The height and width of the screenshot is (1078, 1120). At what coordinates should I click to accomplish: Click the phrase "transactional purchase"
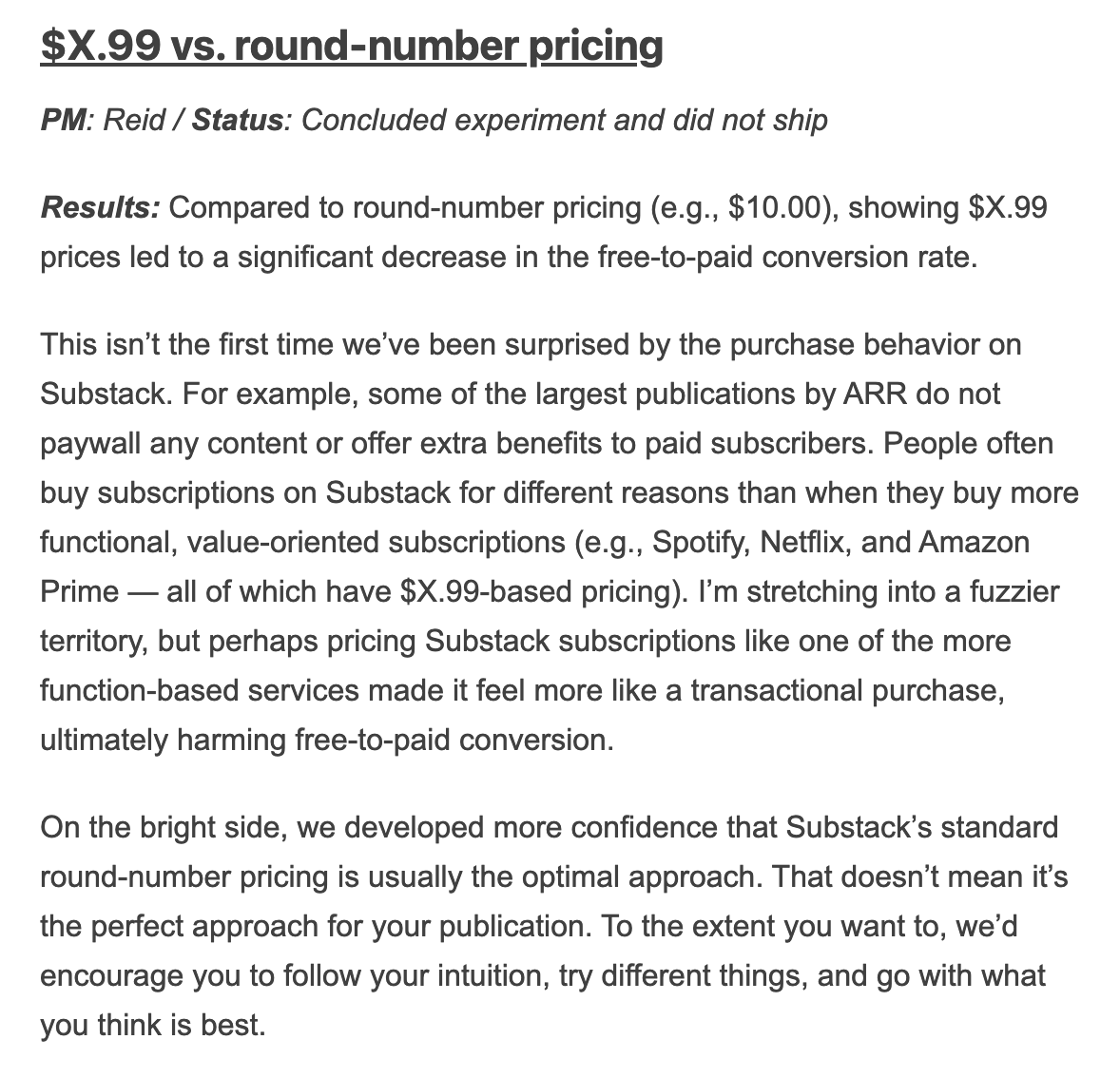click(846, 690)
